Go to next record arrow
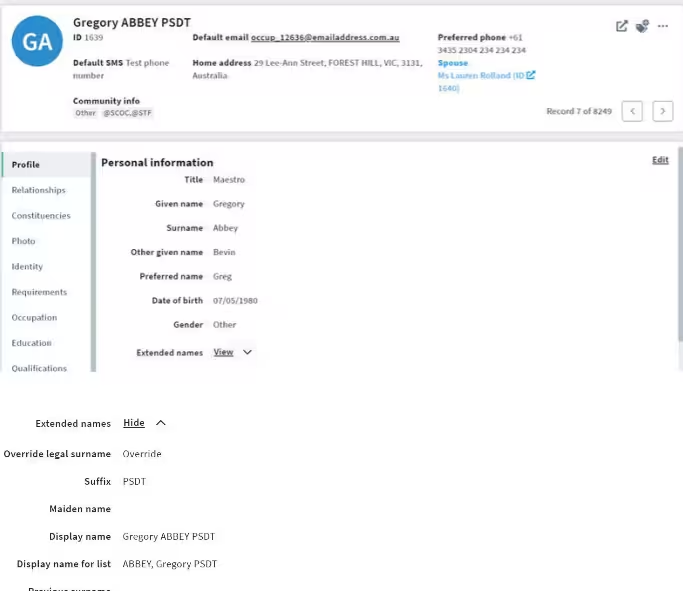Image resolution: width=683 pixels, height=591 pixels. point(663,111)
